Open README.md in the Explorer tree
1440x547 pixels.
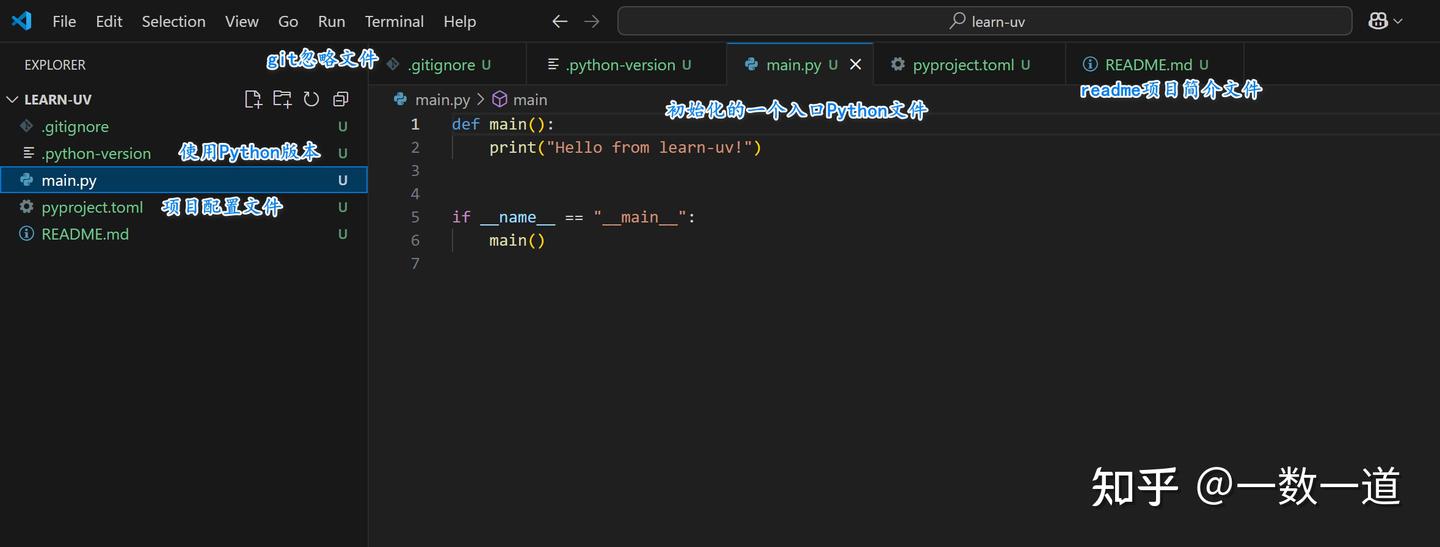coord(184,234)
